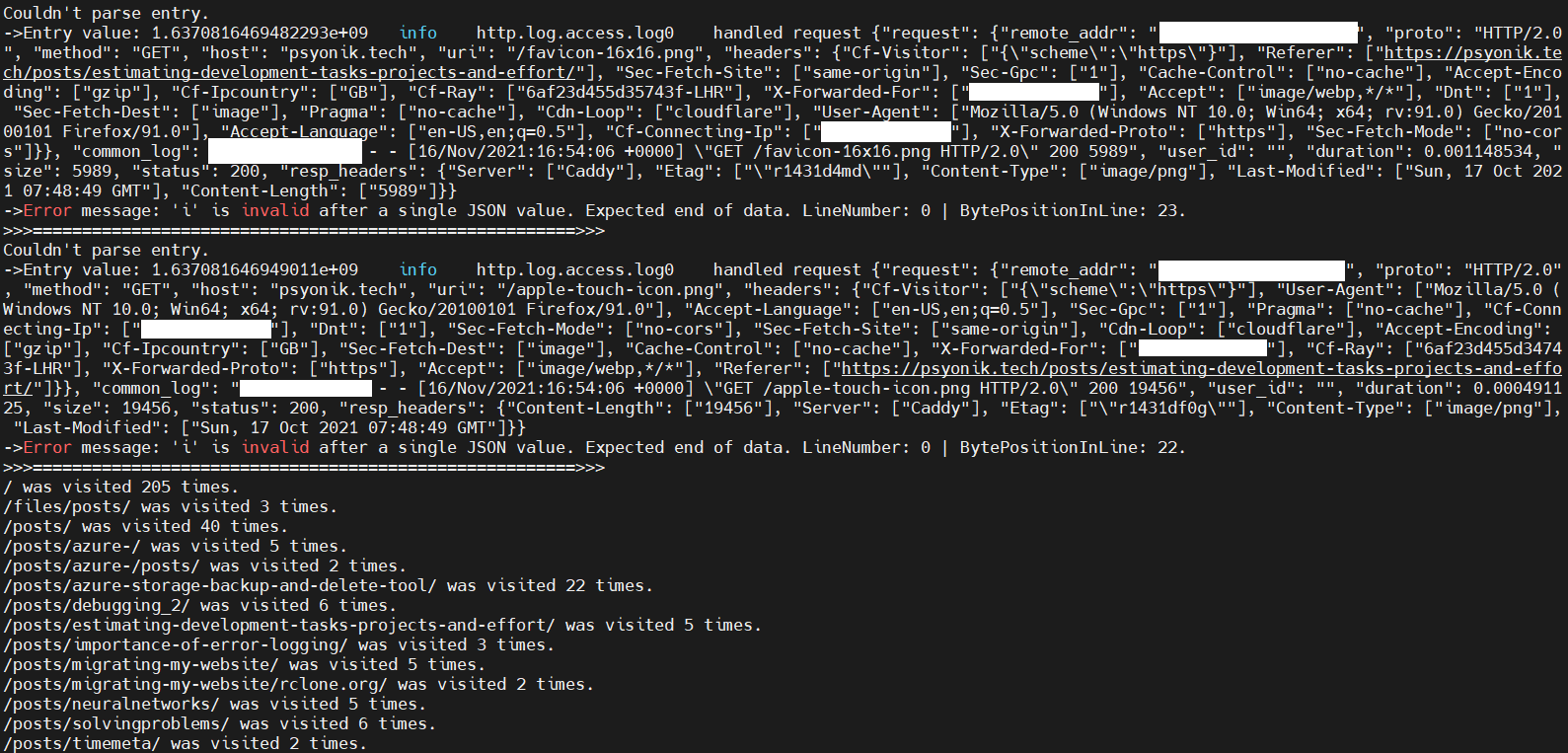Click red "Error" word in second error message
Screen dimensions: 1568x753
pyautogui.click(x=47, y=448)
